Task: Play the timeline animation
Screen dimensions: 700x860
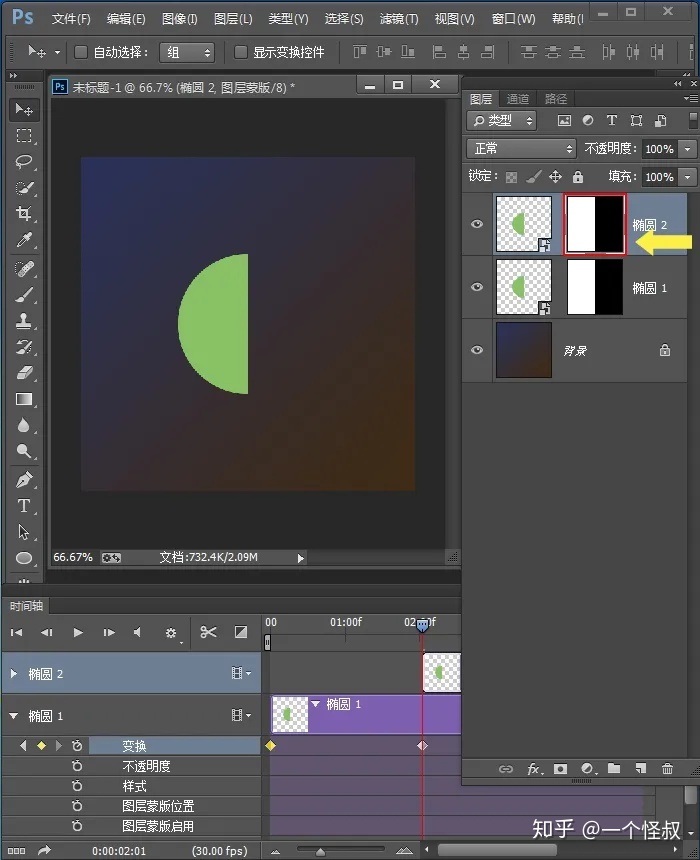Action: click(x=78, y=632)
